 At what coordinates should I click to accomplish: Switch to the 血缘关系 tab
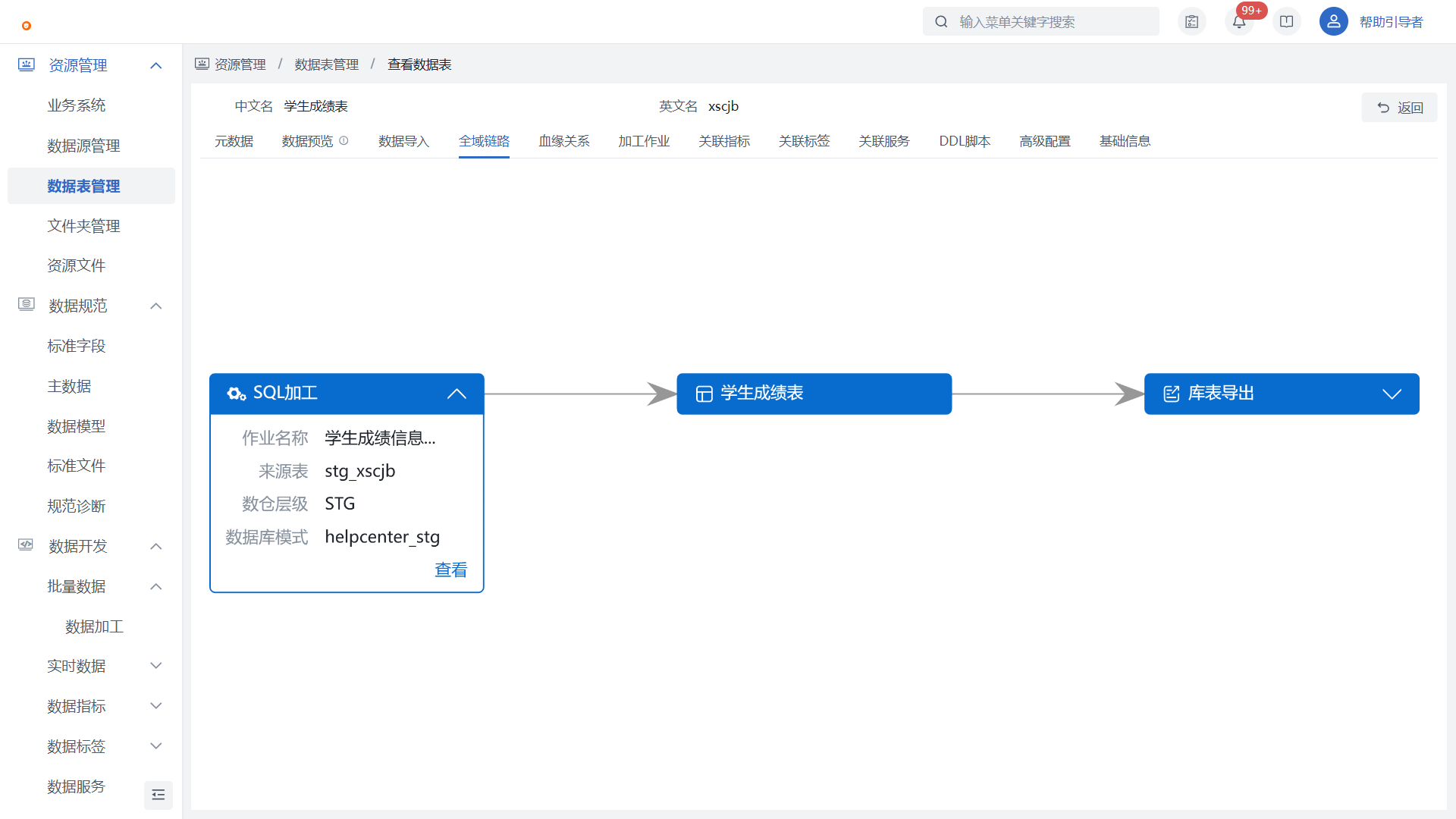coord(563,141)
